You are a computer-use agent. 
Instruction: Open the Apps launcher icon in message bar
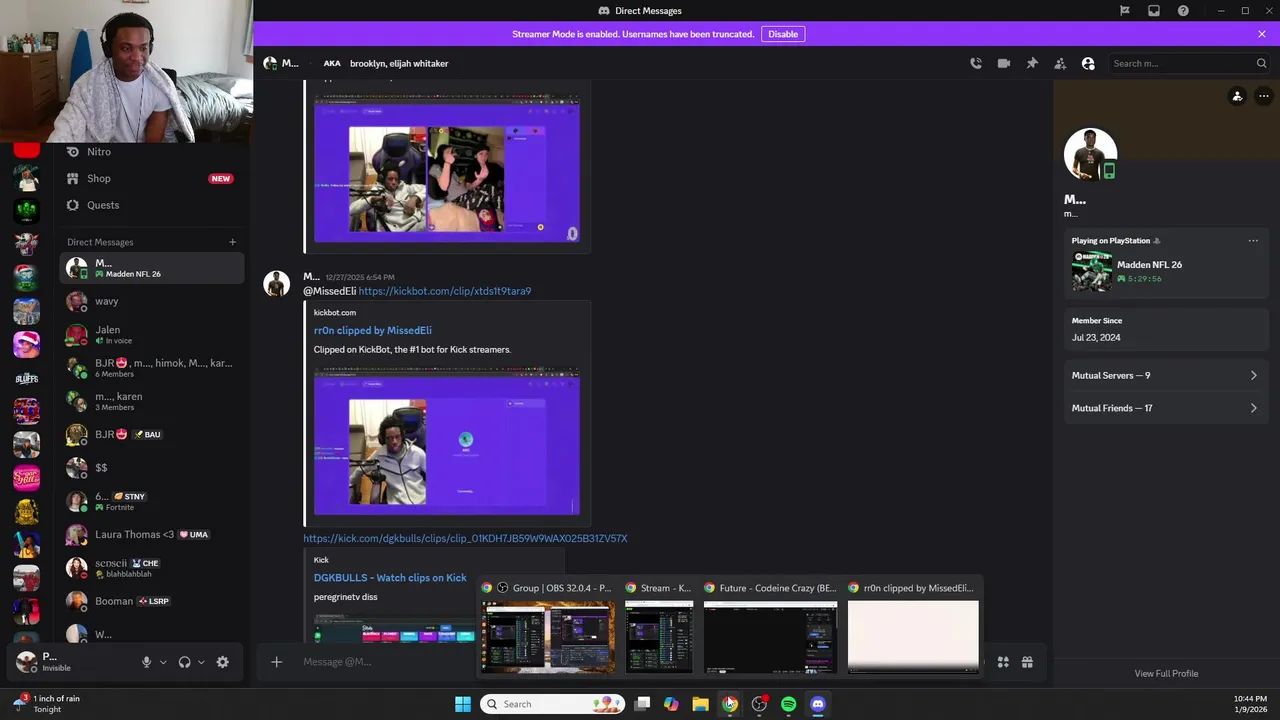(1003, 662)
